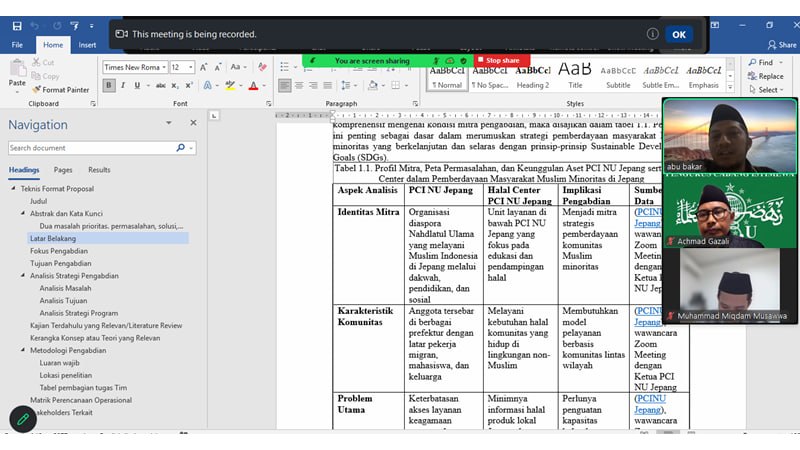Viewport: 800px width, 450px height.
Task: Click the Replace tool in Editing group
Action: pos(764,76)
